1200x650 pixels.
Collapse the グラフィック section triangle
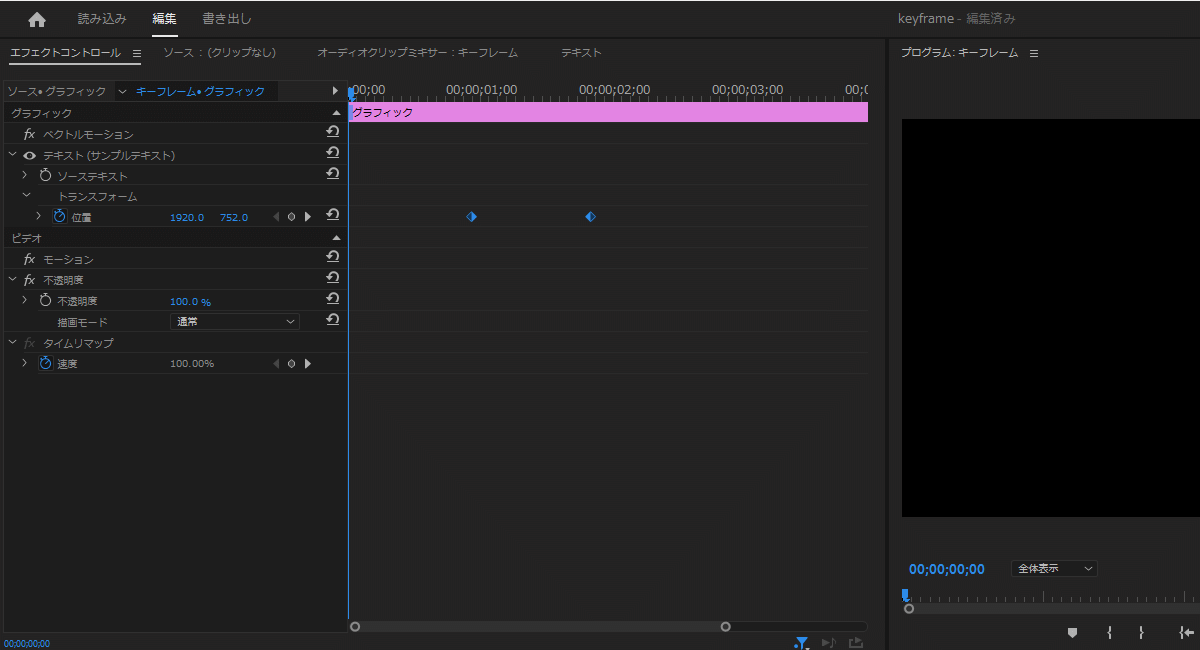coord(336,113)
